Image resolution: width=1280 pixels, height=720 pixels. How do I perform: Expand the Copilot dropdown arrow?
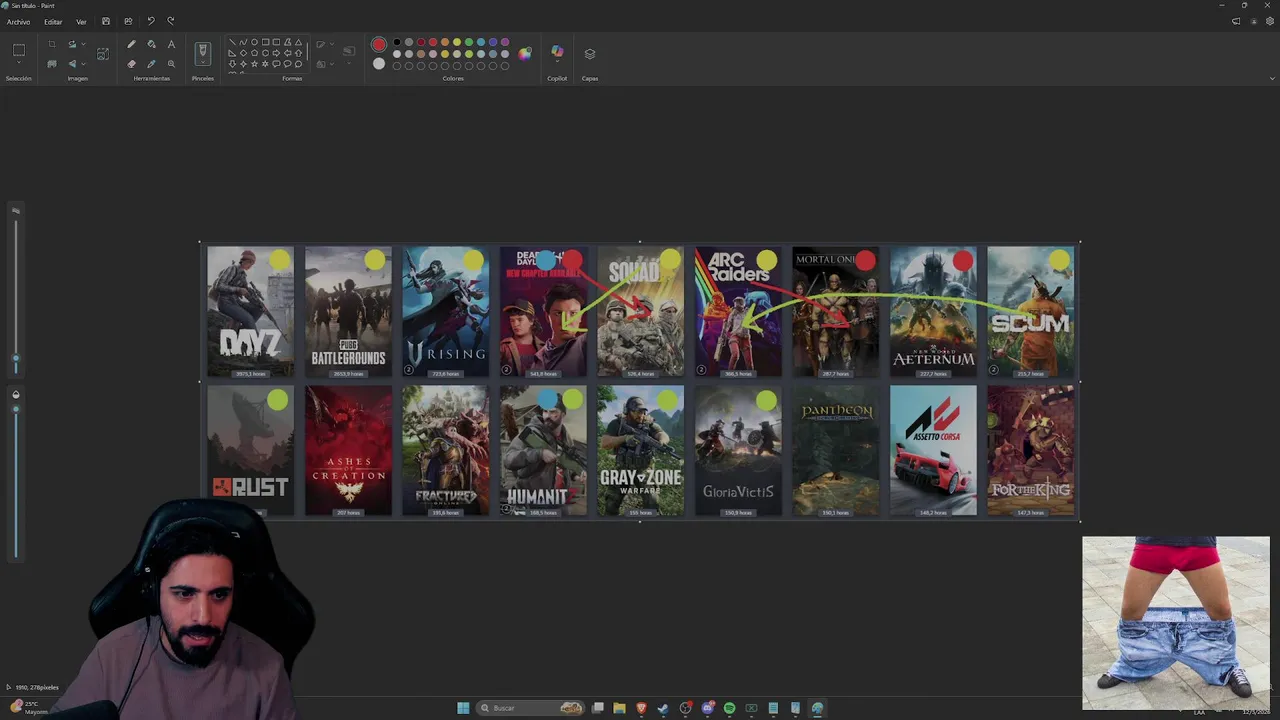point(557,62)
